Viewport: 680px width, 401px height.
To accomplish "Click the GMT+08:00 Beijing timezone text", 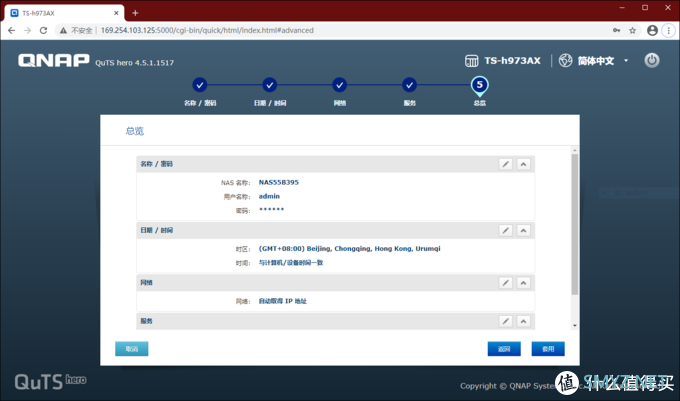I will [x=350, y=249].
